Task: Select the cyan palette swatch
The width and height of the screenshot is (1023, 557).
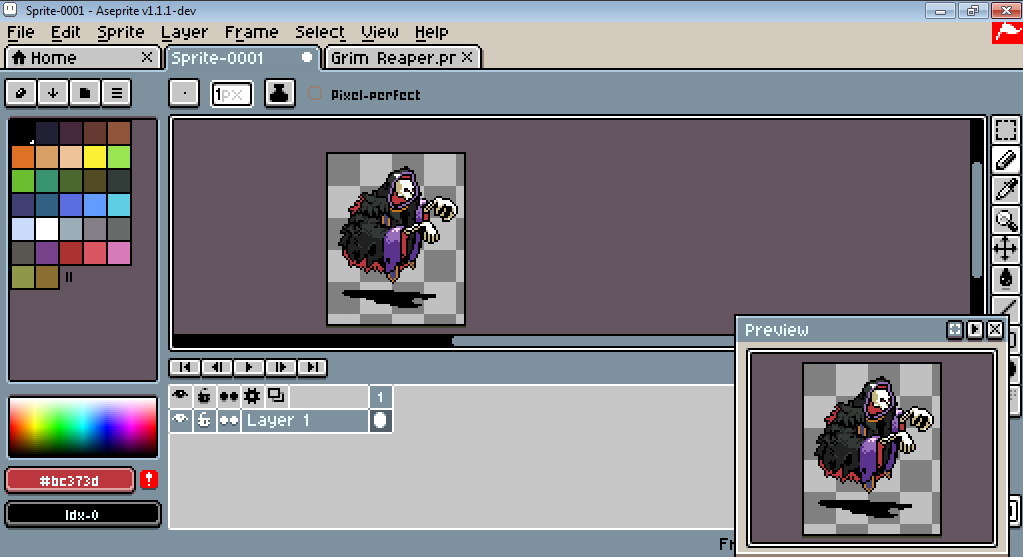Action: 119,205
